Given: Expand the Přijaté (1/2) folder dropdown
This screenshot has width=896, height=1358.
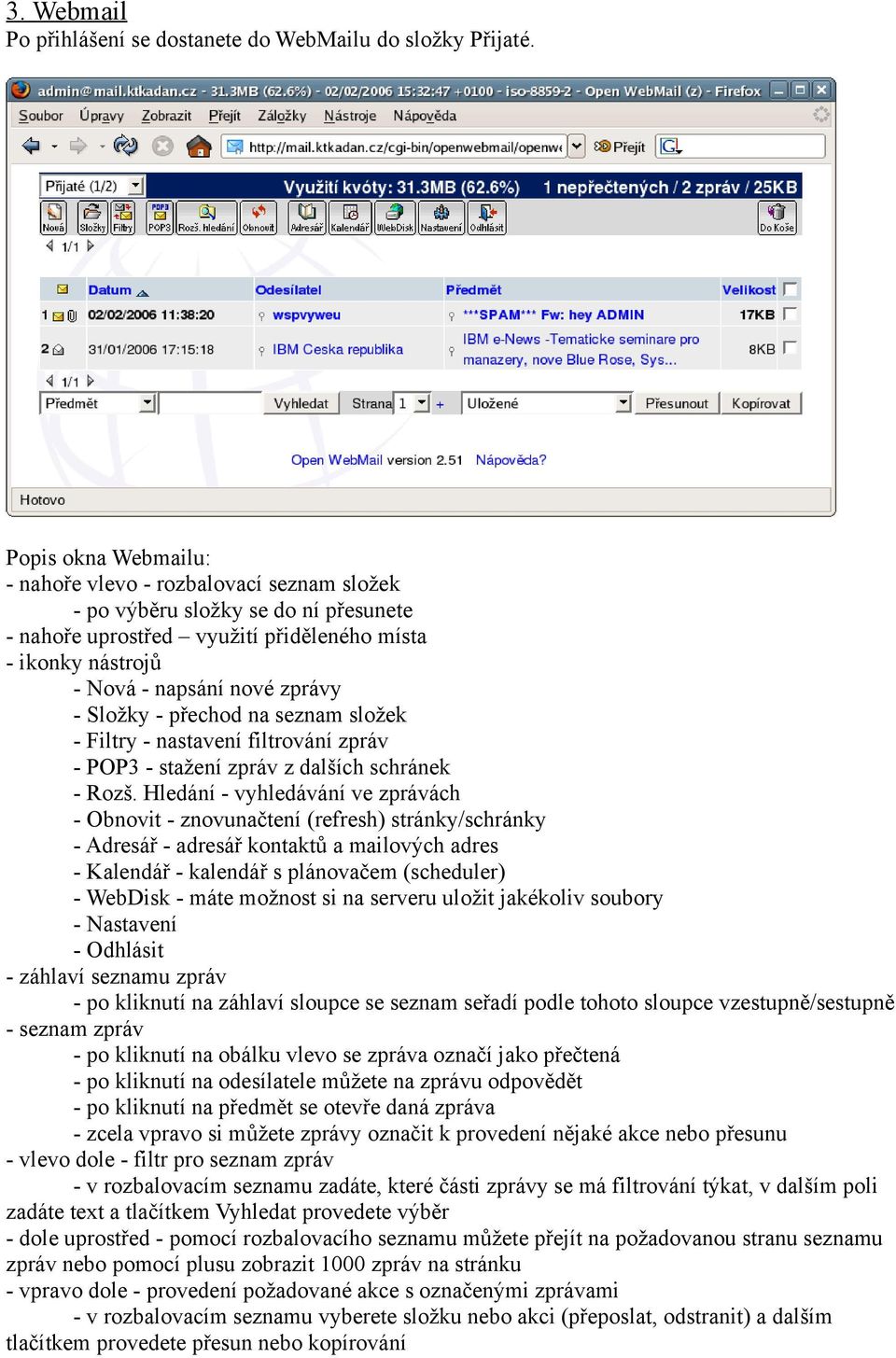Looking at the screenshot, I should [135, 186].
